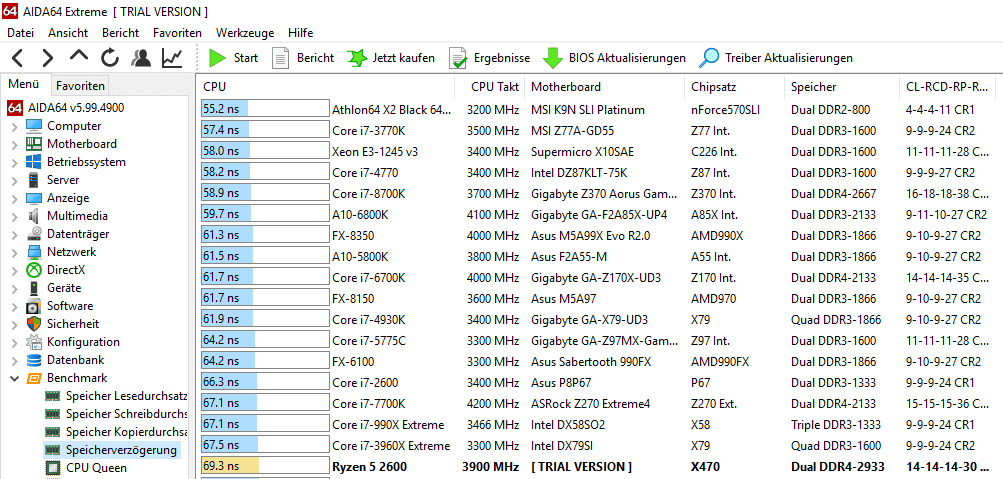Viewport: 1003px width, 479px height.
Task: Select the Ryzen 5 2600 result row
Action: 599,466
